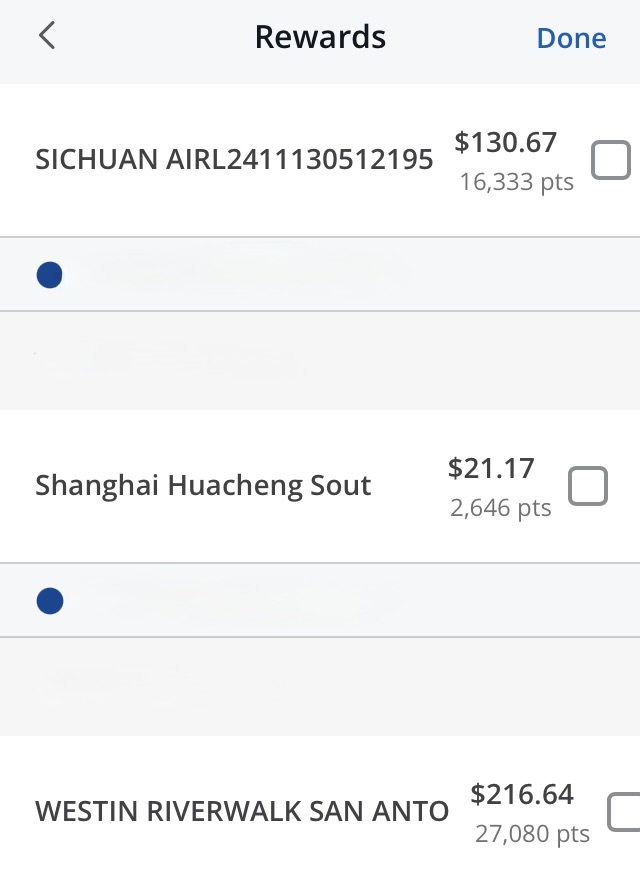The height and width of the screenshot is (886, 640).
Task: Click the gray row above Shanghai Huacheng Sout
Action: coord(320,360)
